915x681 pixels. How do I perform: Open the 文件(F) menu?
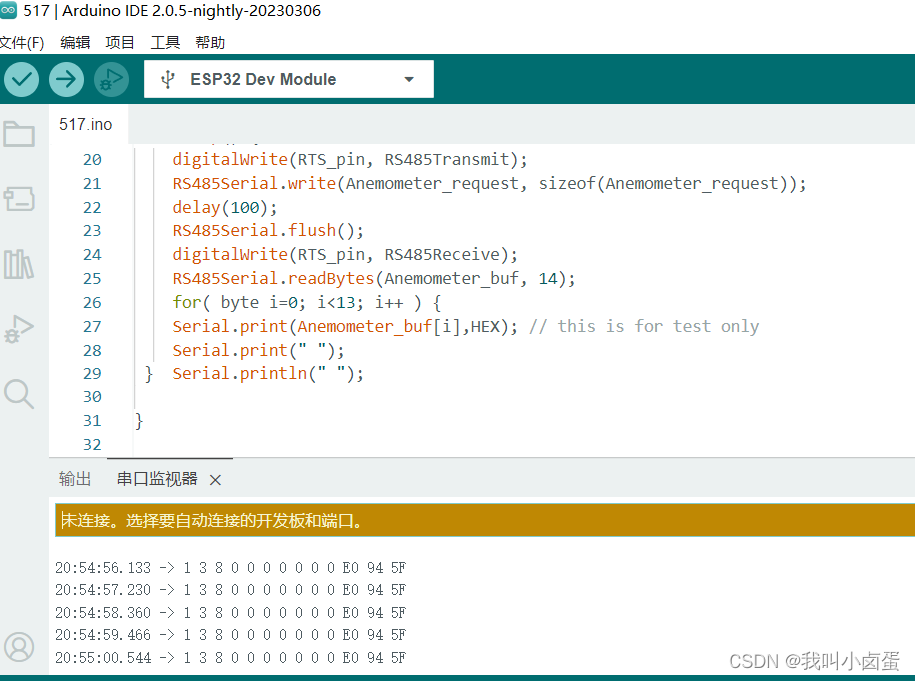pos(22,43)
